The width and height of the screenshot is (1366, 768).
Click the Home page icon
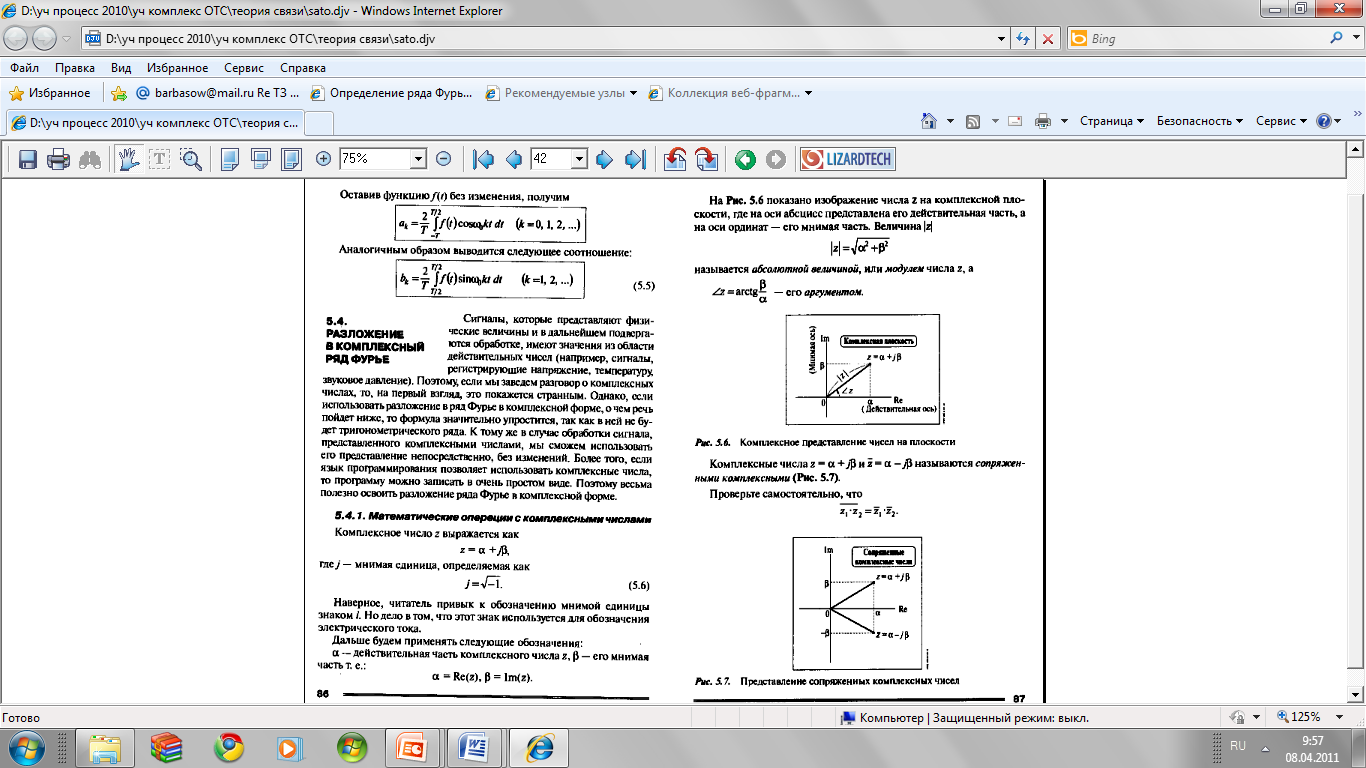(x=929, y=121)
